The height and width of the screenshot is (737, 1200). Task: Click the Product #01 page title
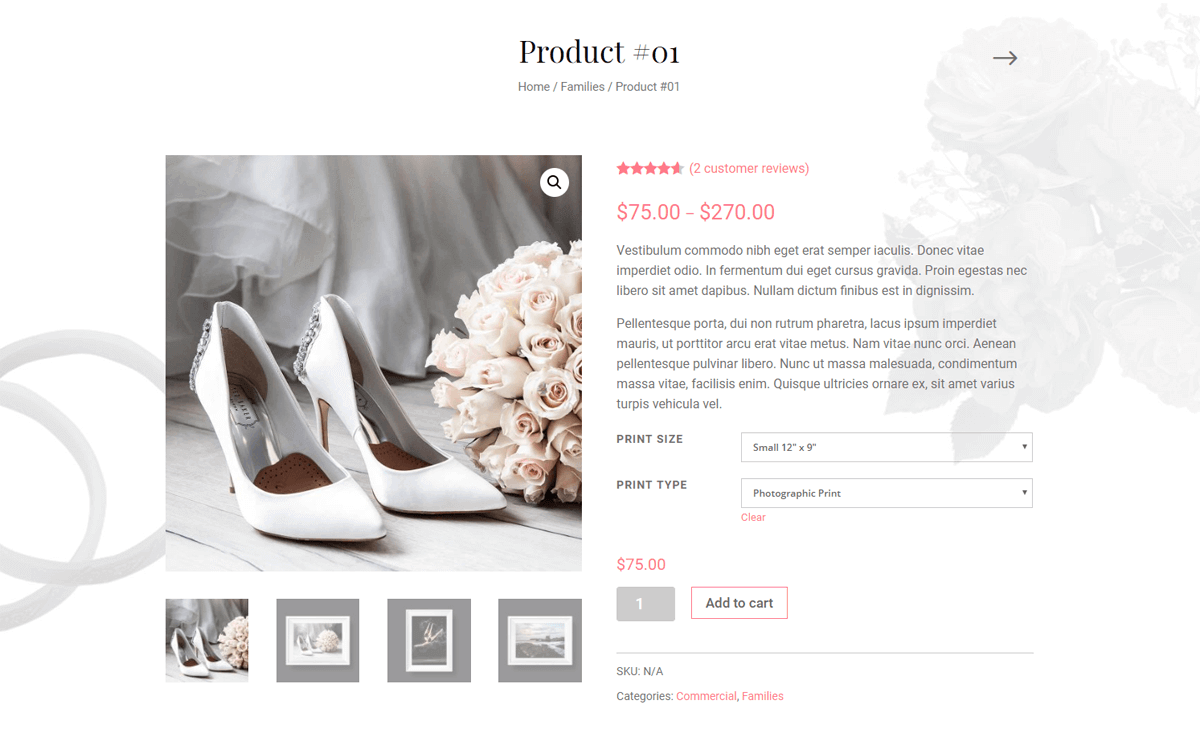pos(599,51)
